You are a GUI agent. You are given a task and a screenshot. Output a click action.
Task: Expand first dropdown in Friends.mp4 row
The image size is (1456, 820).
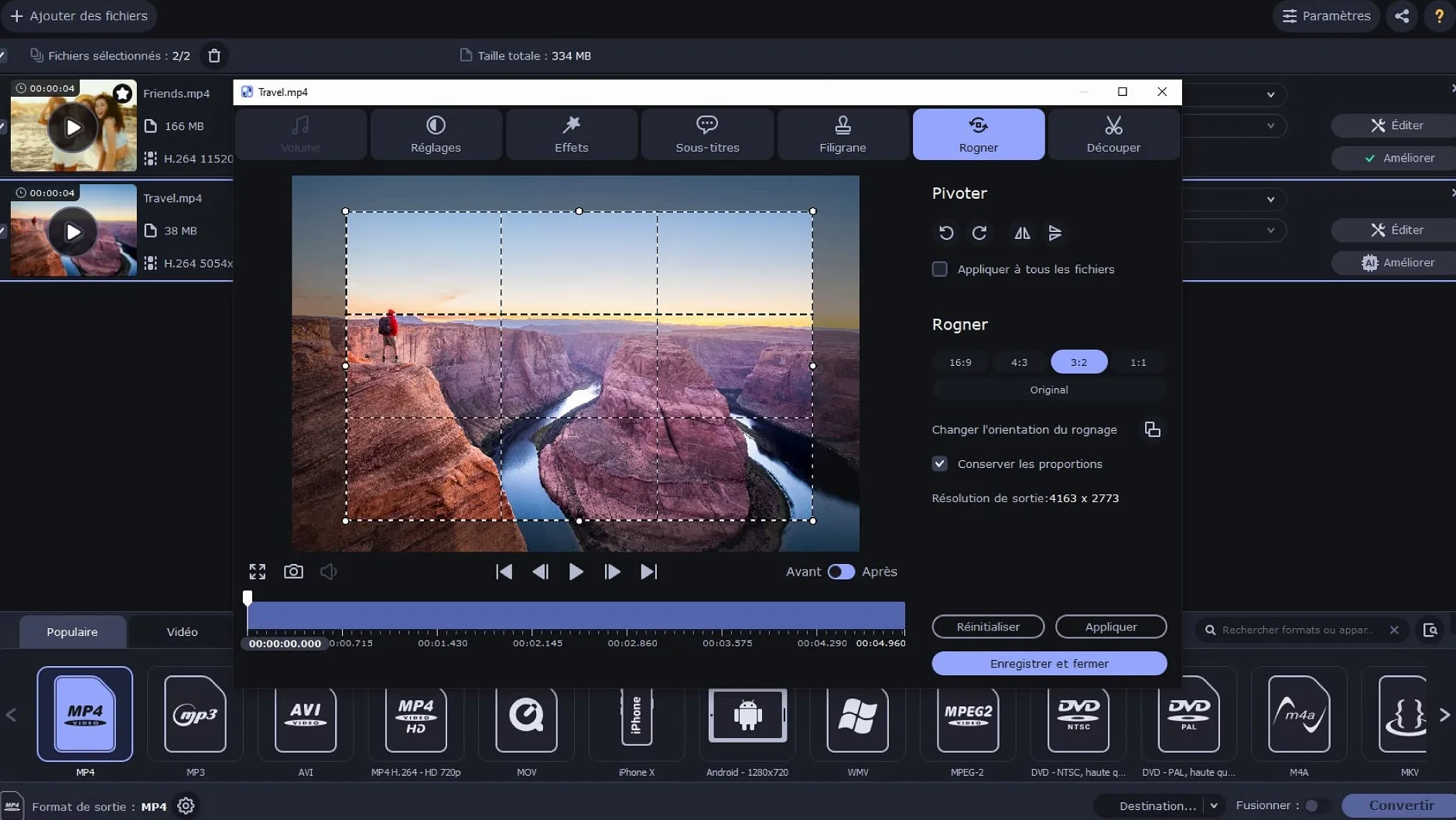pyautogui.click(x=1270, y=94)
